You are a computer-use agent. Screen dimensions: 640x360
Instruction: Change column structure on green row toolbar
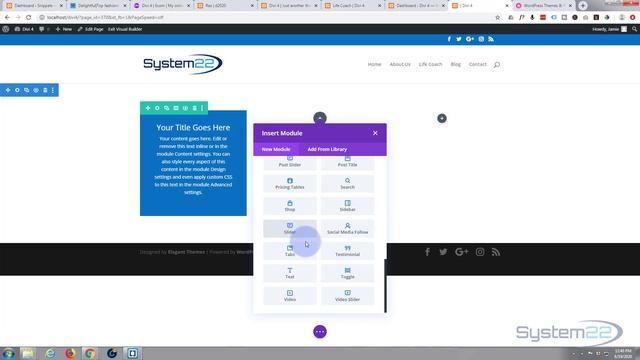[x=176, y=108]
